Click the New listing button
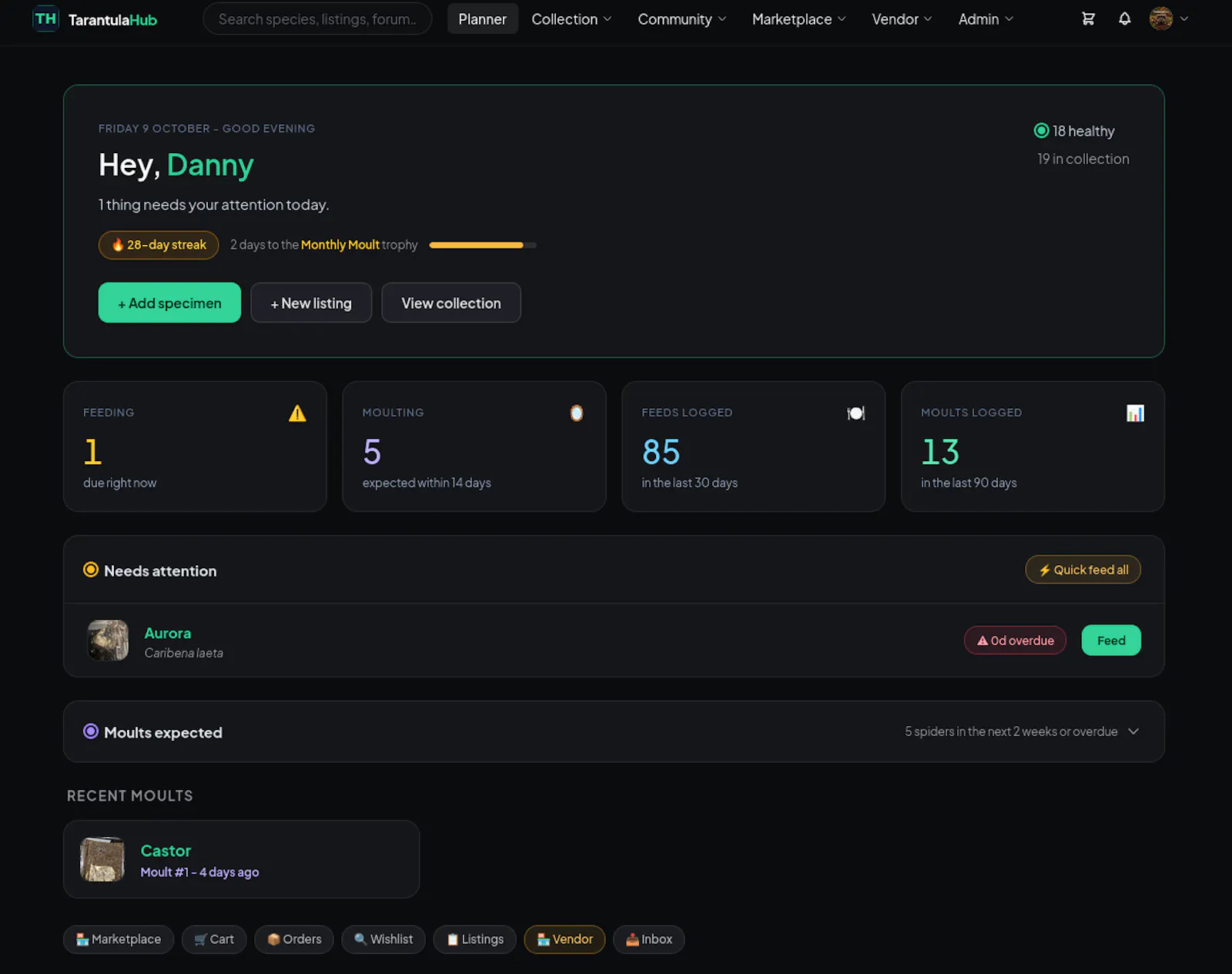The image size is (1232, 974). 311,303
